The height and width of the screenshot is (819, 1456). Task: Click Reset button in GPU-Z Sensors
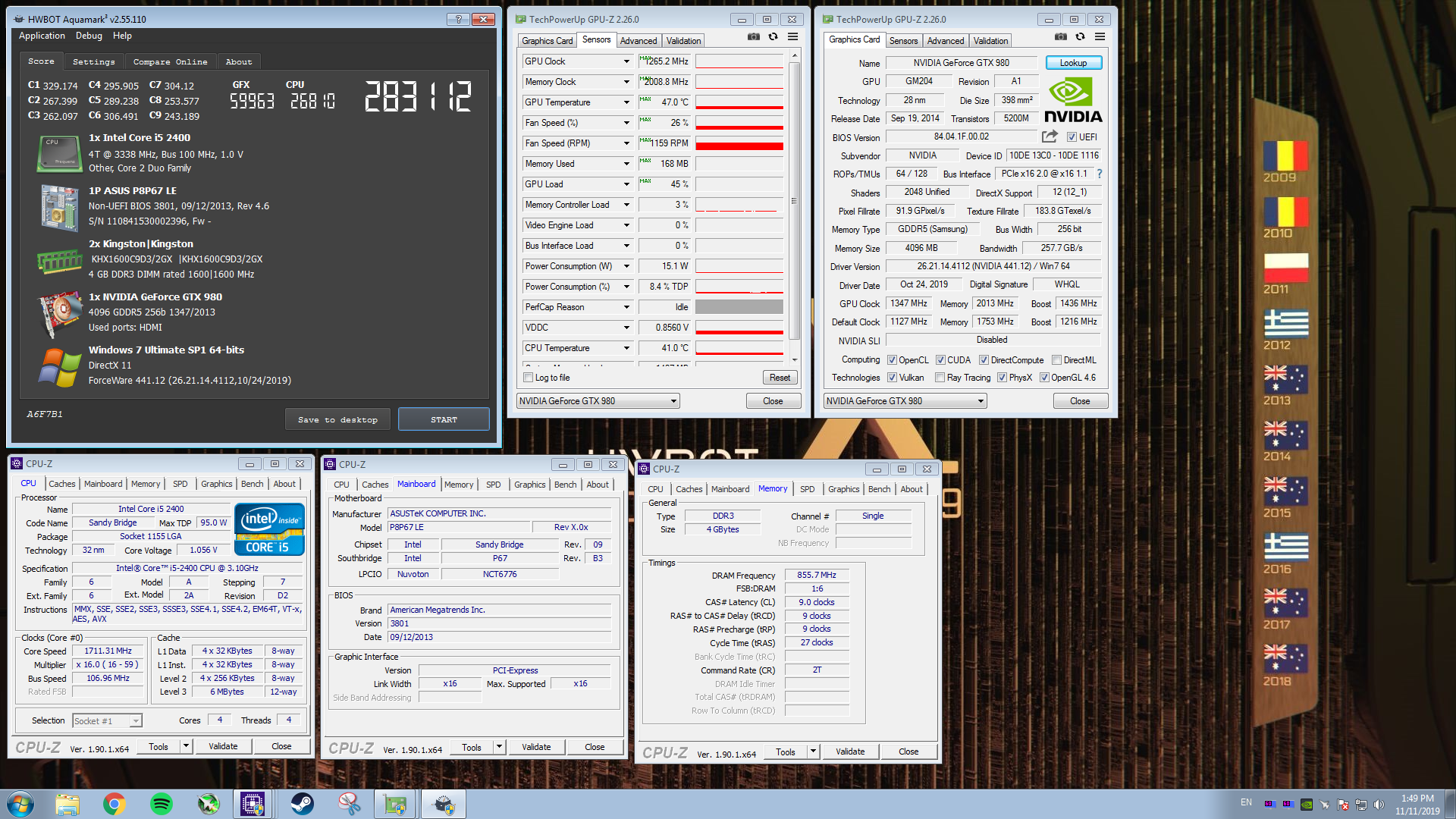pyautogui.click(x=780, y=378)
